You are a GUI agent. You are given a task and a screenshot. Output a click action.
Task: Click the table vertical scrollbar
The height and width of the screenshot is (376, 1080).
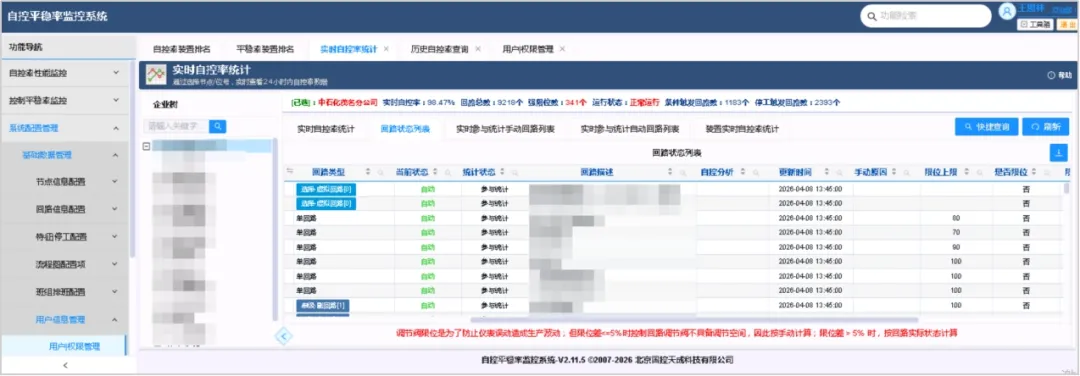click(x=1066, y=189)
